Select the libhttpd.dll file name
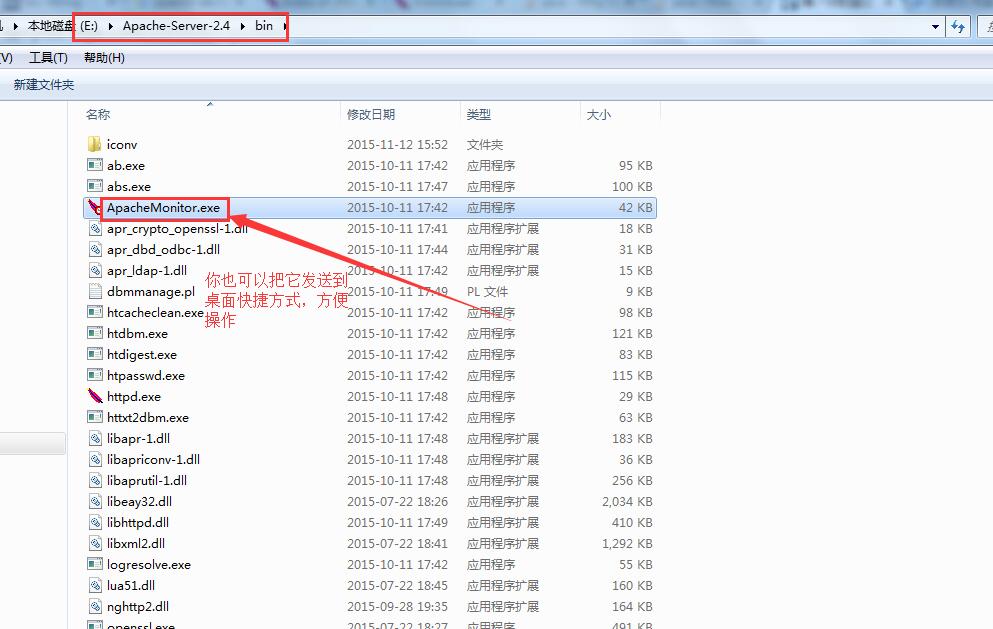The height and width of the screenshot is (629, 993). 137,523
